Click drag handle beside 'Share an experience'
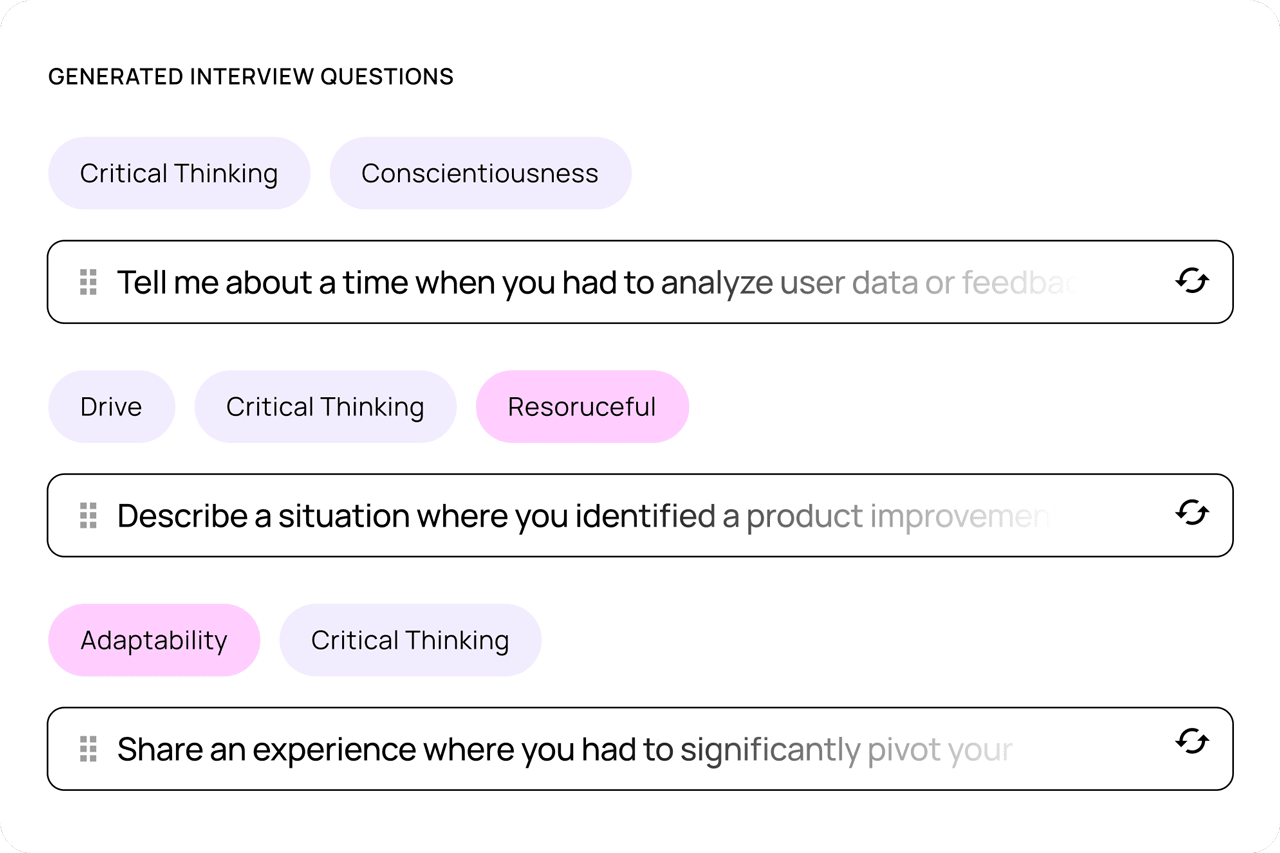 [88, 749]
